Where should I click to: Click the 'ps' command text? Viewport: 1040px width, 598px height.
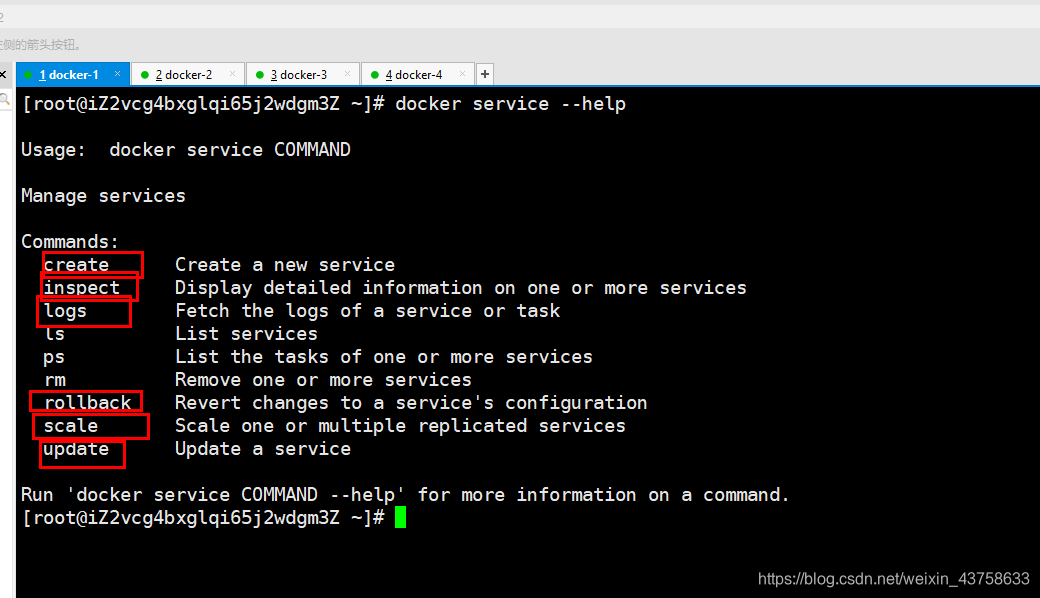click(x=54, y=357)
